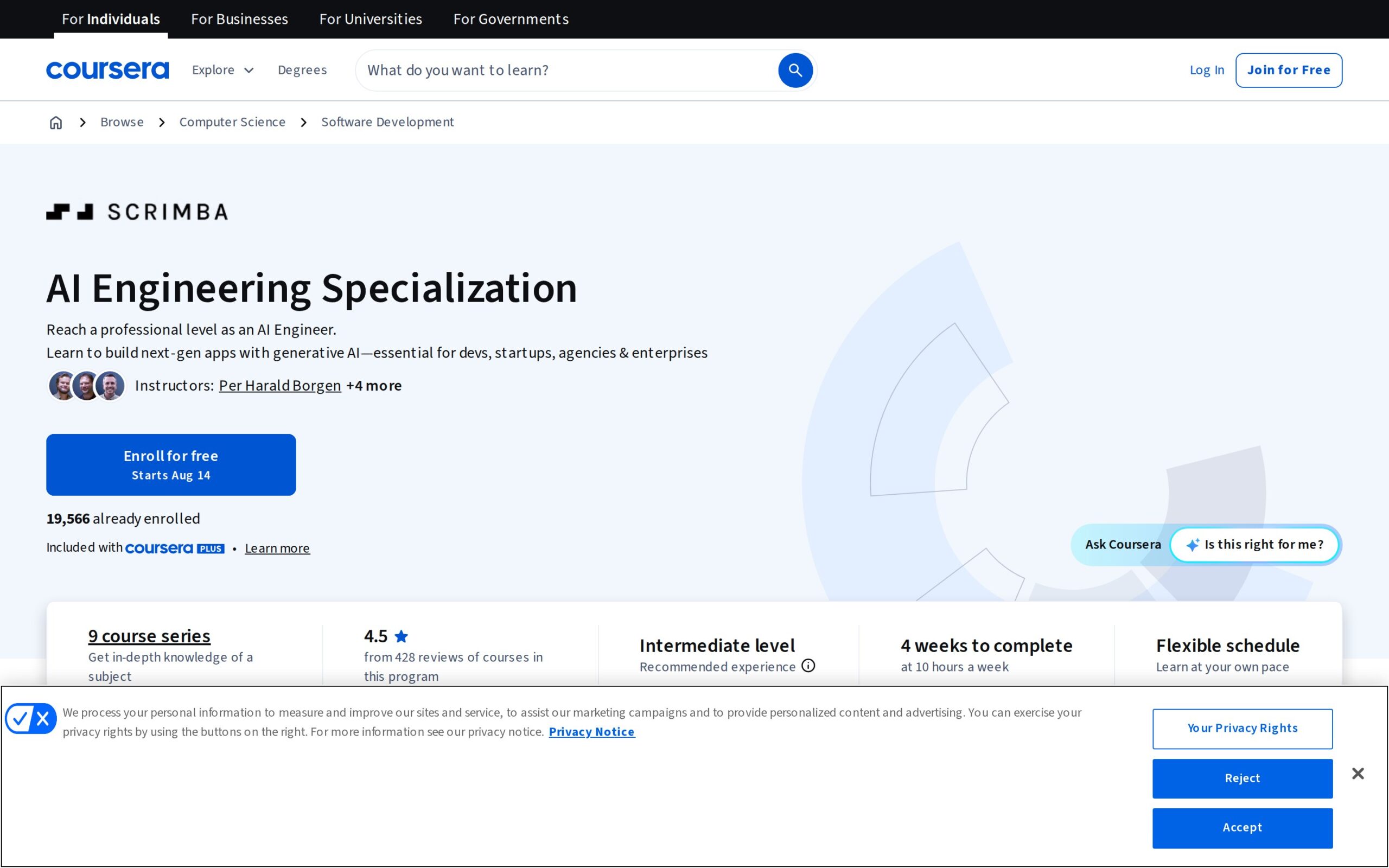Click Log In
Image resolution: width=1389 pixels, height=868 pixels.
(1207, 70)
